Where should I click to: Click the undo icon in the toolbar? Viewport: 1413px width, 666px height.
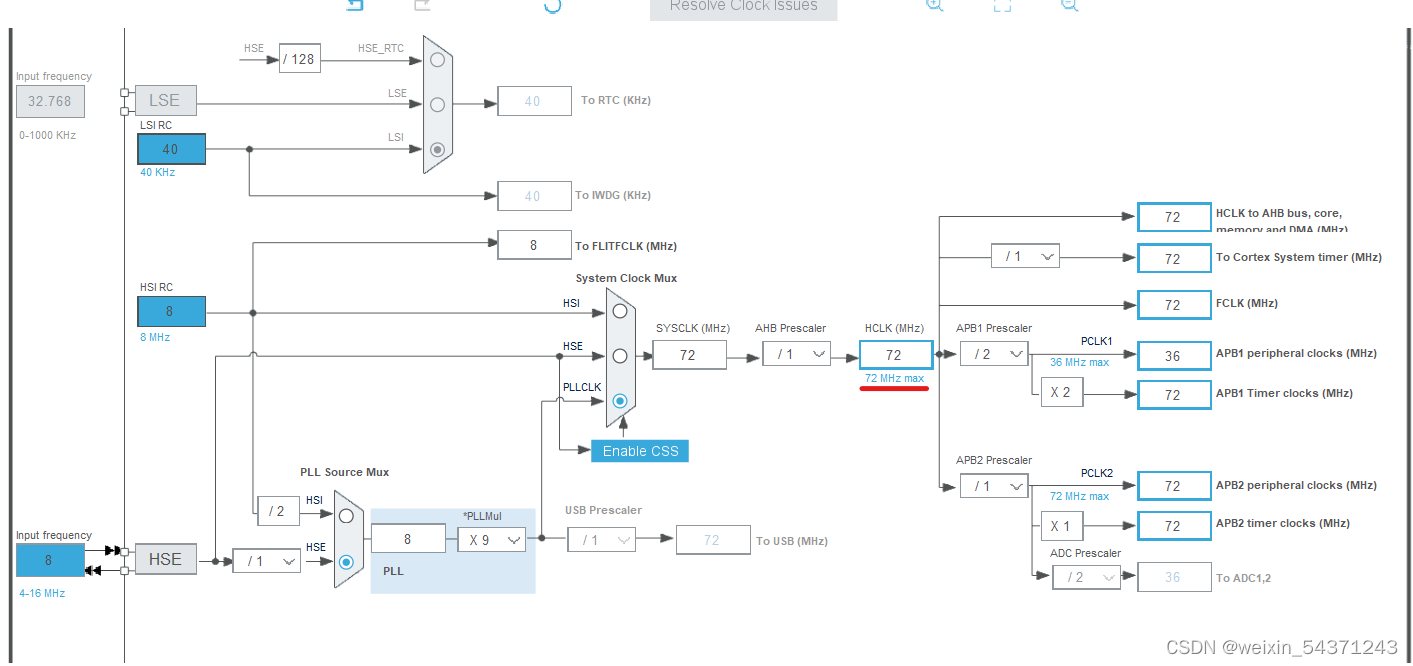(x=353, y=6)
